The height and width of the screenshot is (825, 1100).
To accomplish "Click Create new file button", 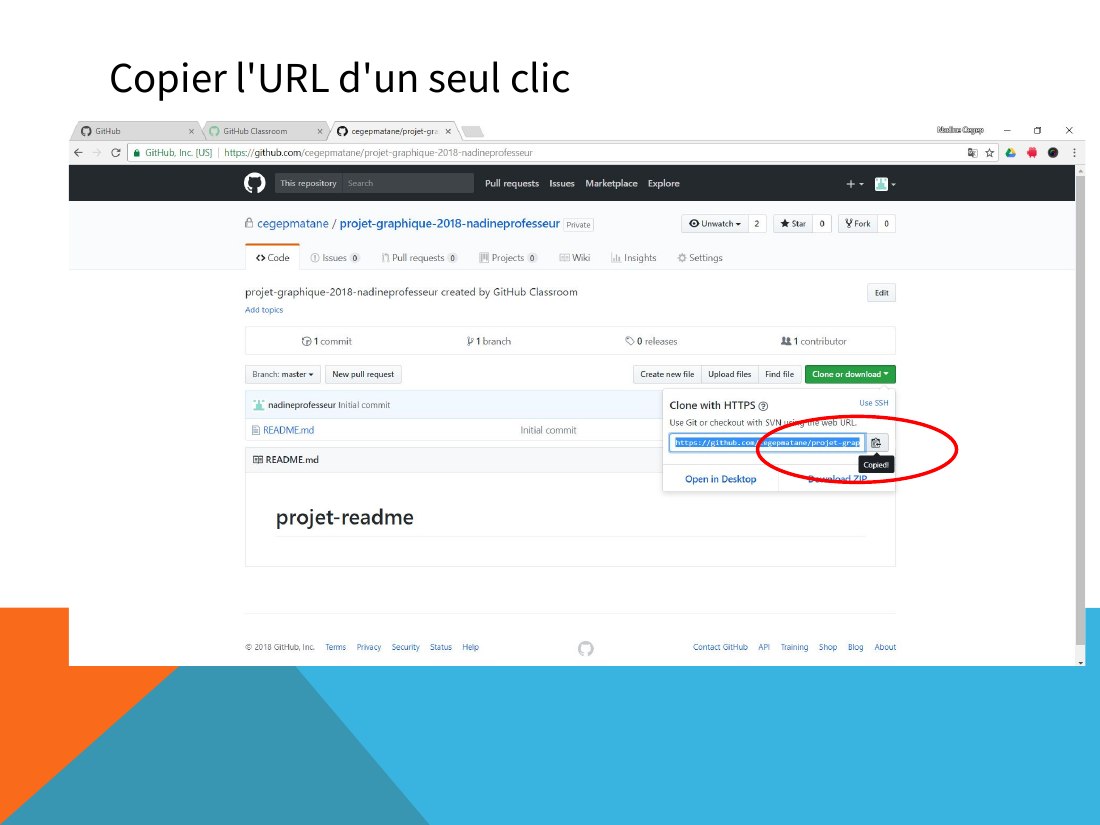I will tap(667, 375).
